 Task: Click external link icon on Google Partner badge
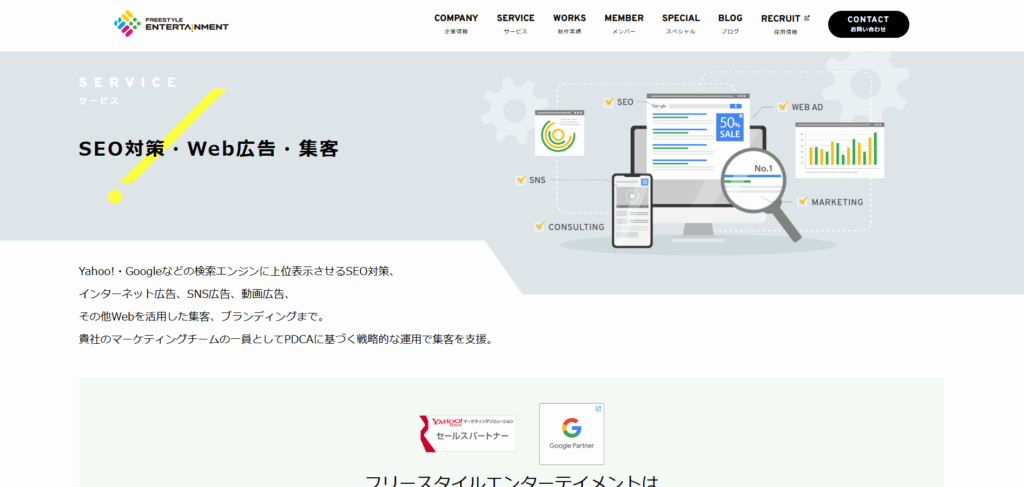[598, 409]
